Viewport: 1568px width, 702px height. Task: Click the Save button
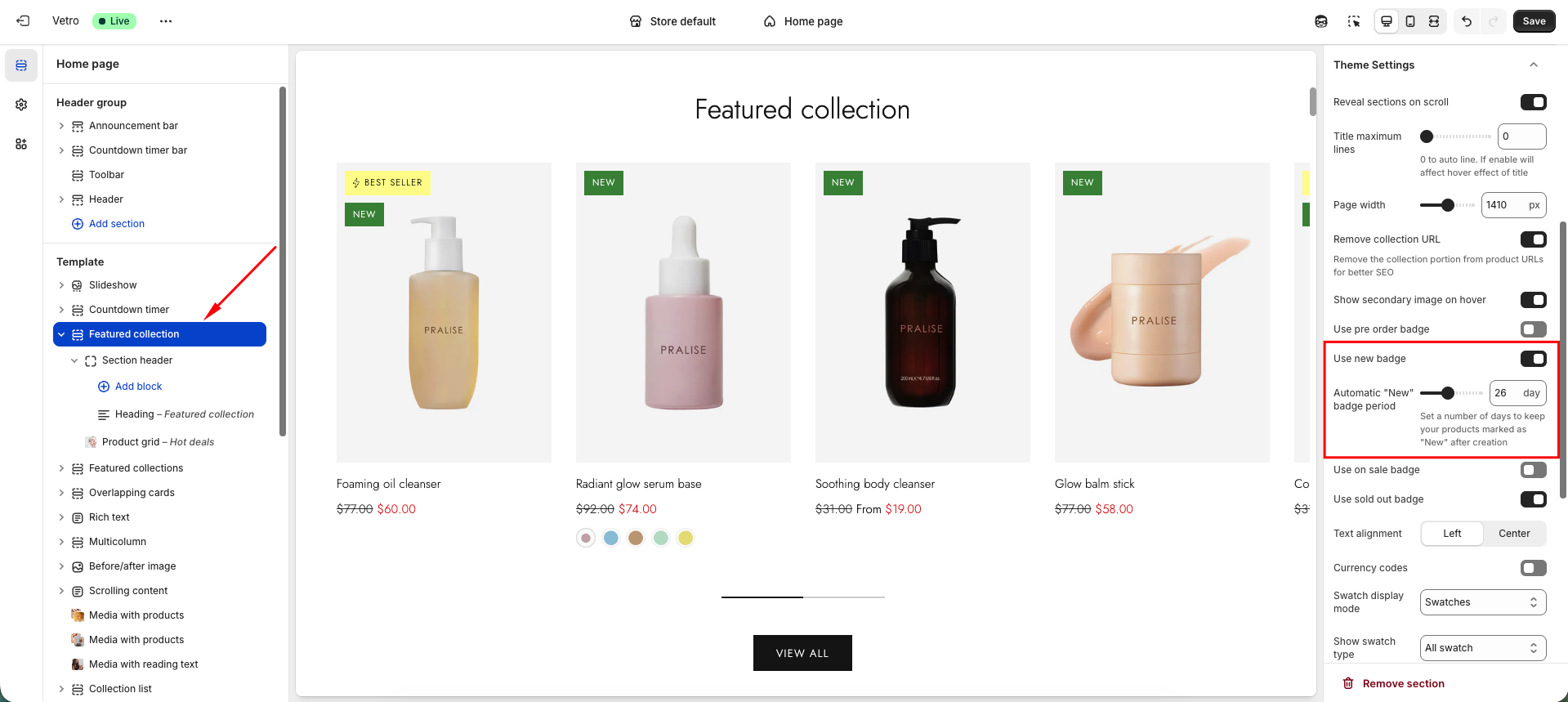point(1534,21)
